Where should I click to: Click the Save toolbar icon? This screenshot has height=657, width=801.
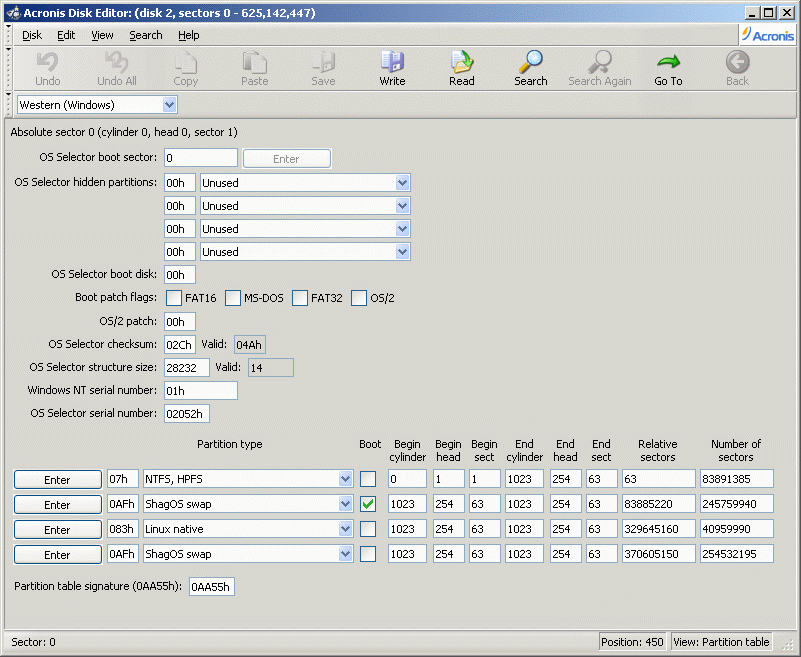click(323, 68)
